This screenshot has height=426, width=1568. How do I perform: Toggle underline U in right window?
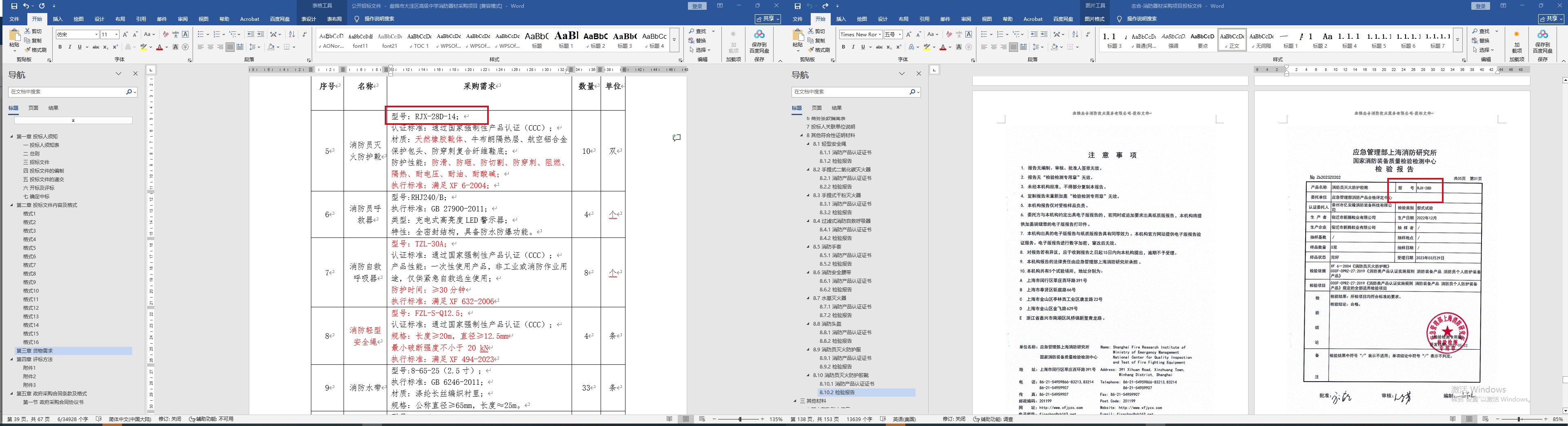click(x=863, y=47)
